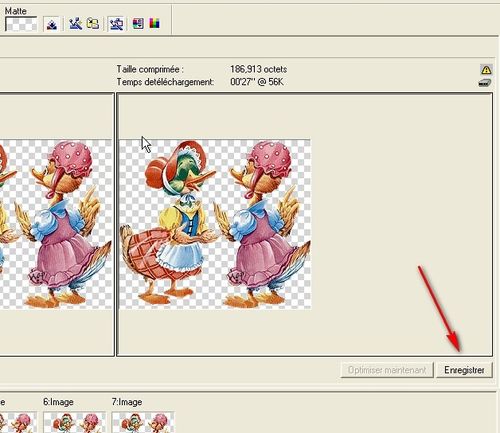Select the frame 7 thumbnail in the filmstrip

coord(143,423)
